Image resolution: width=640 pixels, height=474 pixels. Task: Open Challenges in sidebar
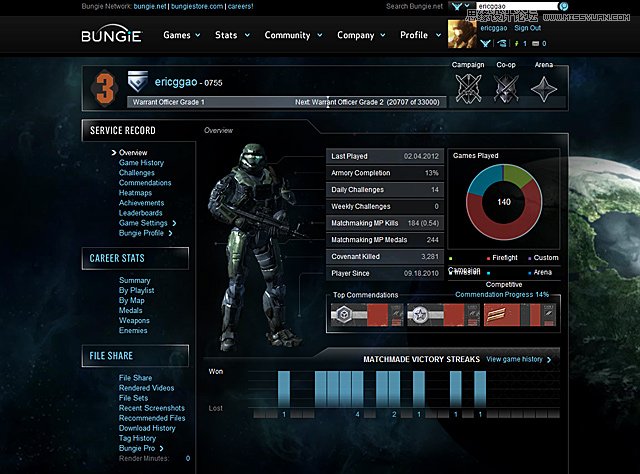[x=137, y=173]
